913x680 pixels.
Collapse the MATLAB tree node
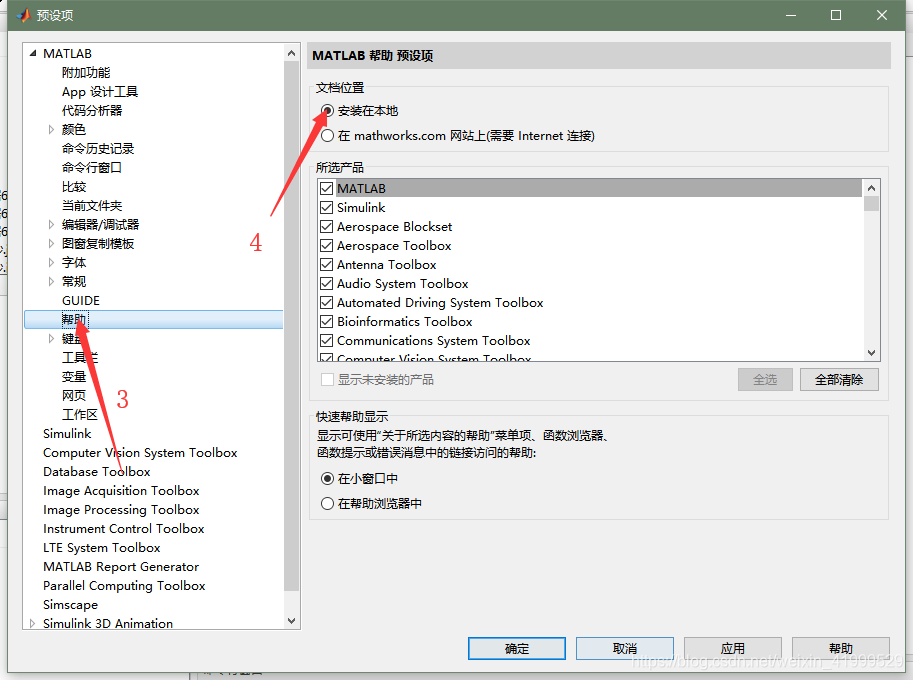click(x=33, y=54)
